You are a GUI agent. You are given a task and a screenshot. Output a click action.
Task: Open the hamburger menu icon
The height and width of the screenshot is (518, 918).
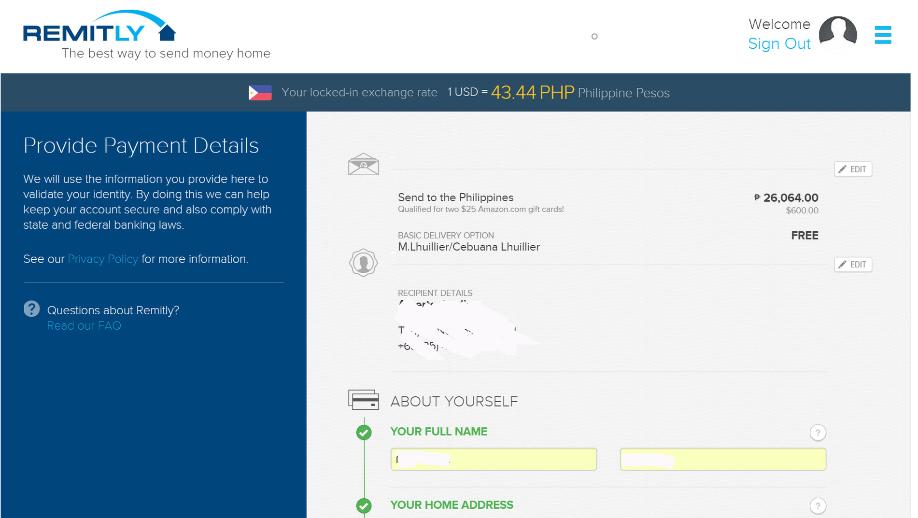point(882,35)
